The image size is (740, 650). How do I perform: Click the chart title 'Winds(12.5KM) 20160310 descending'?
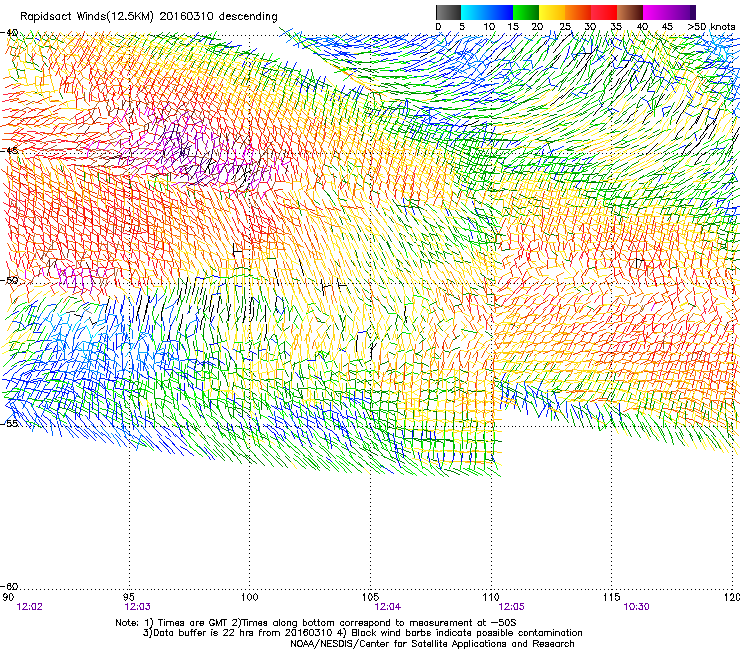point(177,17)
